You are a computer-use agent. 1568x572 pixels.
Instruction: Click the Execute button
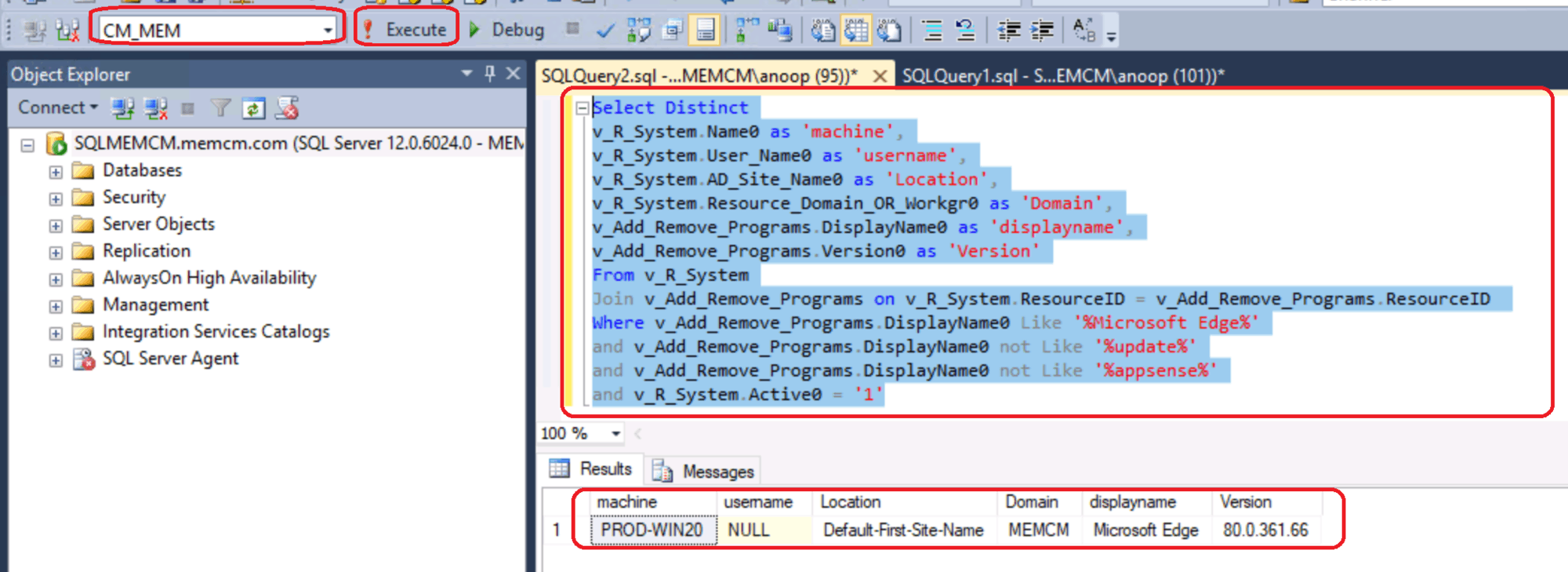[x=405, y=30]
